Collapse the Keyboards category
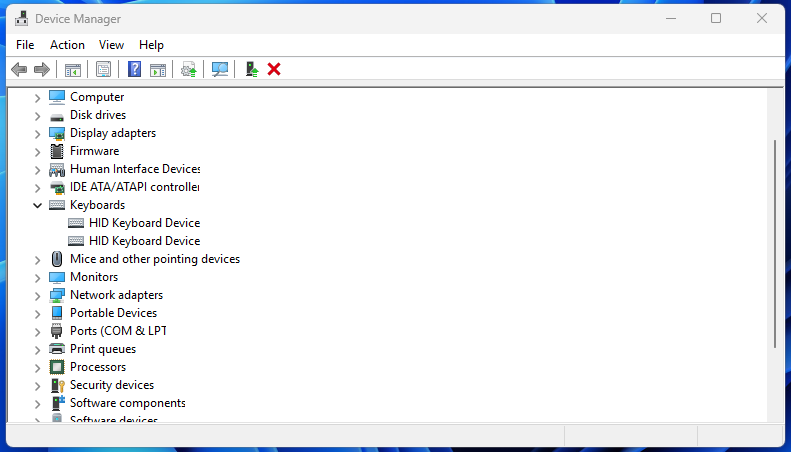791x452 pixels. click(38, 205)
